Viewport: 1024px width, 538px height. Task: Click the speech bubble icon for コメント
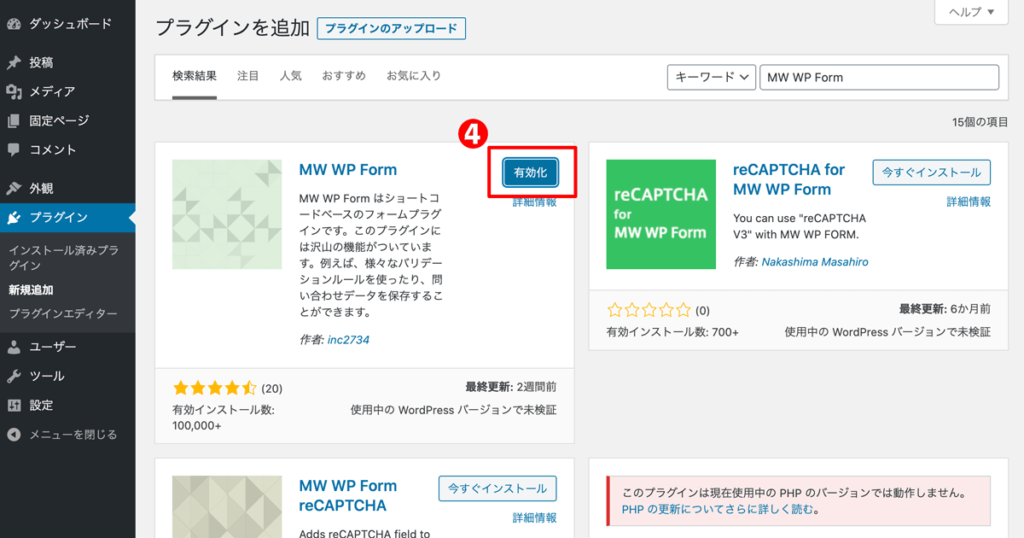[x=14, y=150]
